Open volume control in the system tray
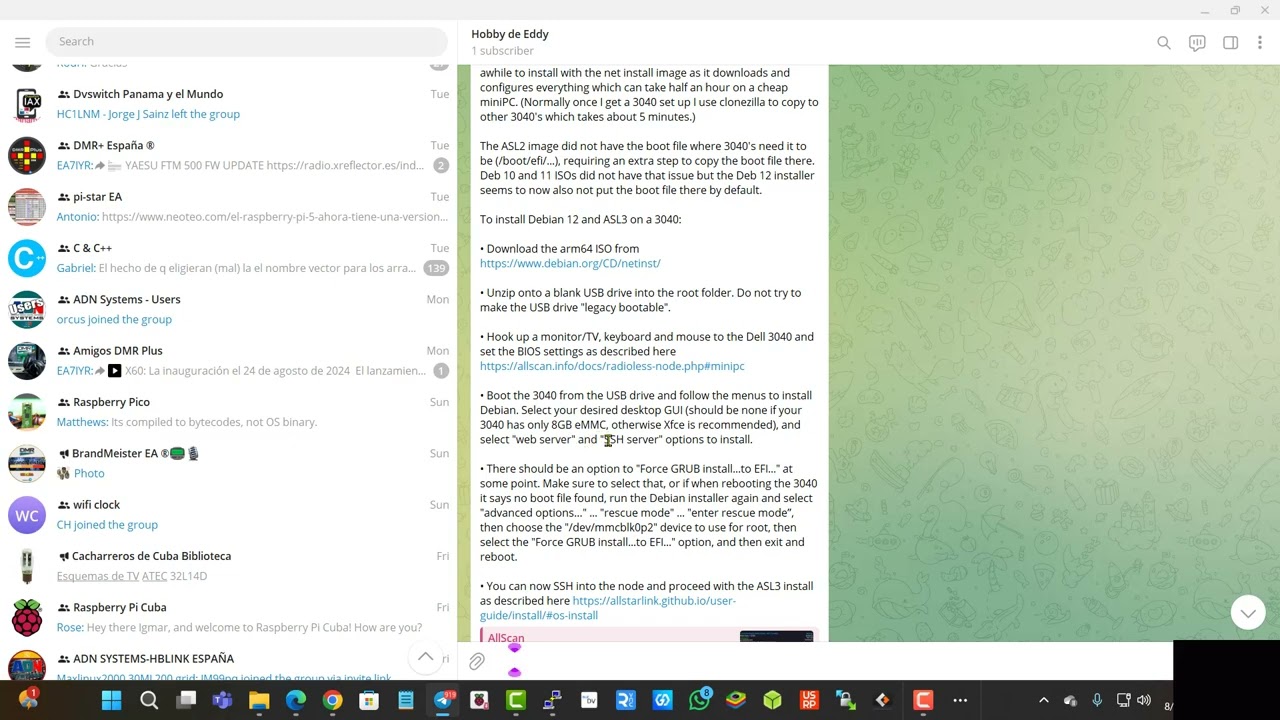The width and height of the screenshot is (1280, 720). (1144, 700)
